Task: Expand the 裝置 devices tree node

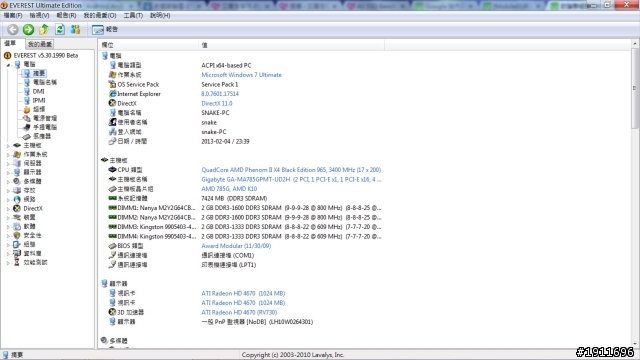Action: 8,217
